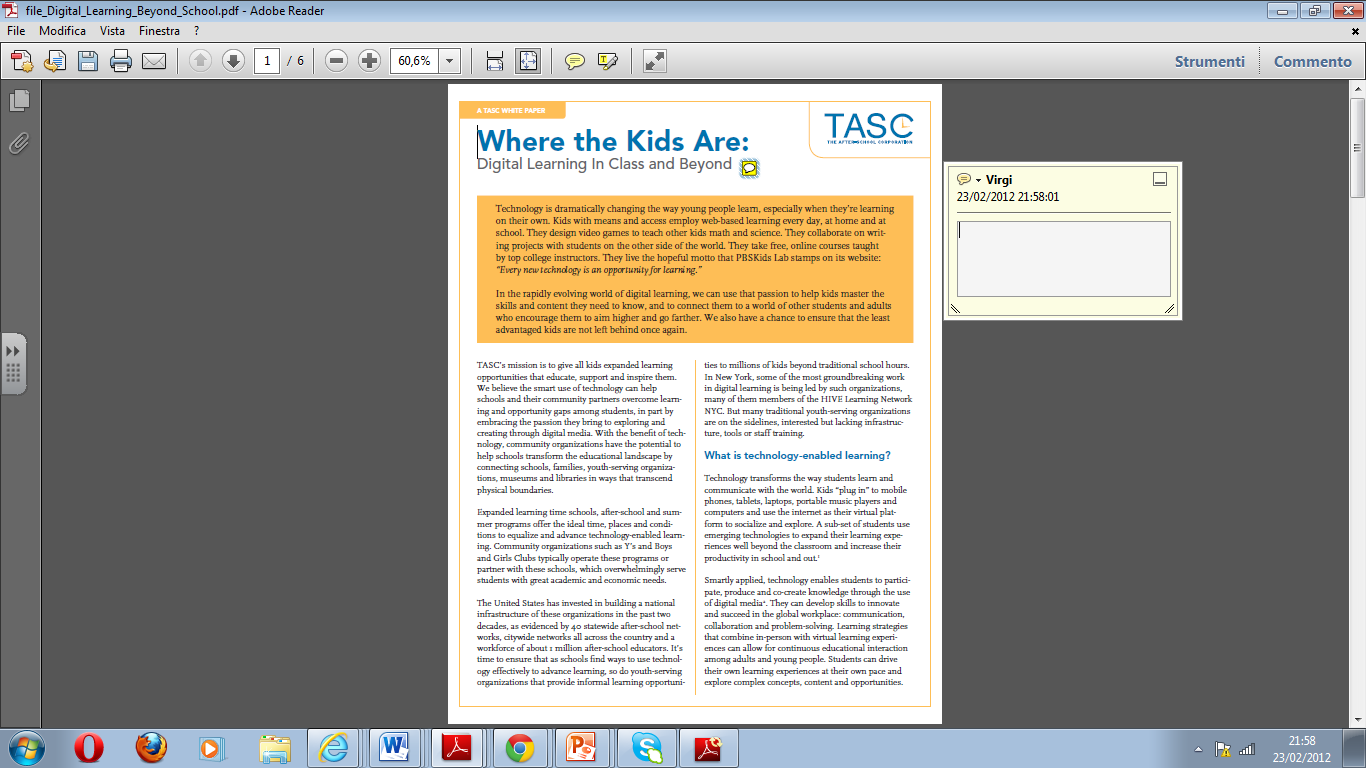Go to previous page arrow
The width and height of the screenshot is (1366, 768).
[x=200, y=61]
